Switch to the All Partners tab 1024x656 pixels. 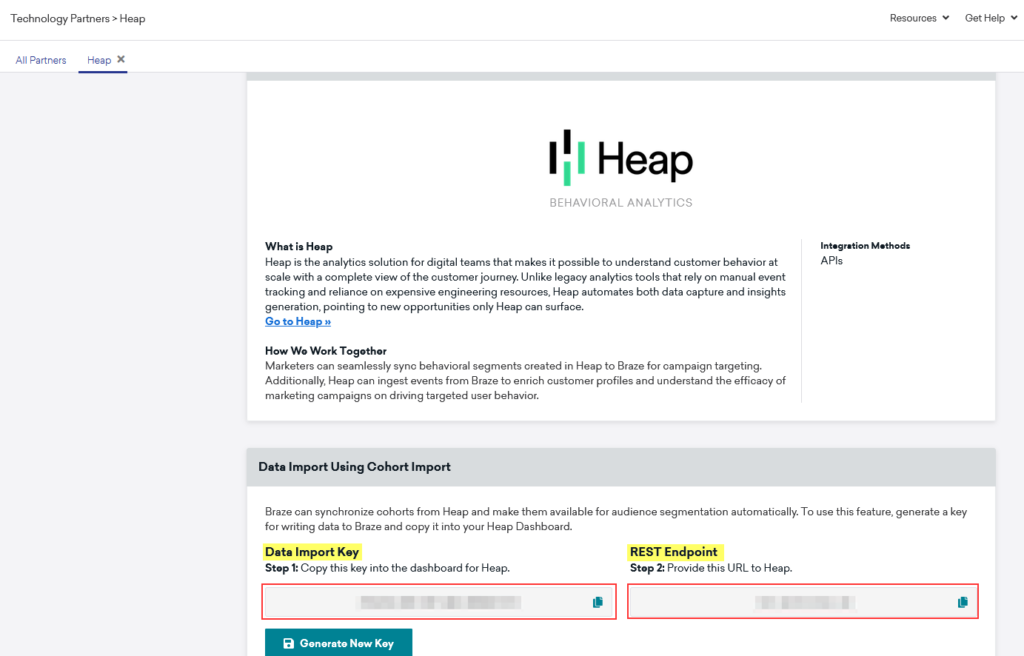pos(41,60)
